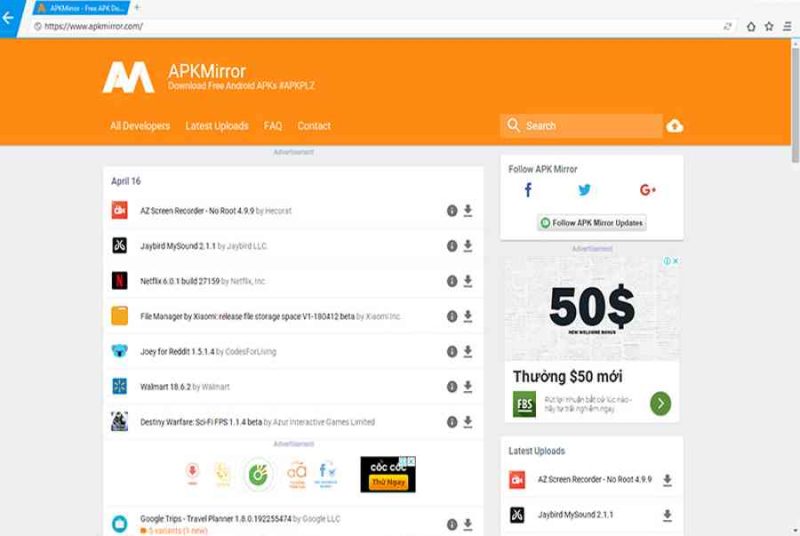Open Jaybird MySound 2.1.1 link
This screenshot has width=800, height=536.
pyautogui.click(x=178, y=246)
